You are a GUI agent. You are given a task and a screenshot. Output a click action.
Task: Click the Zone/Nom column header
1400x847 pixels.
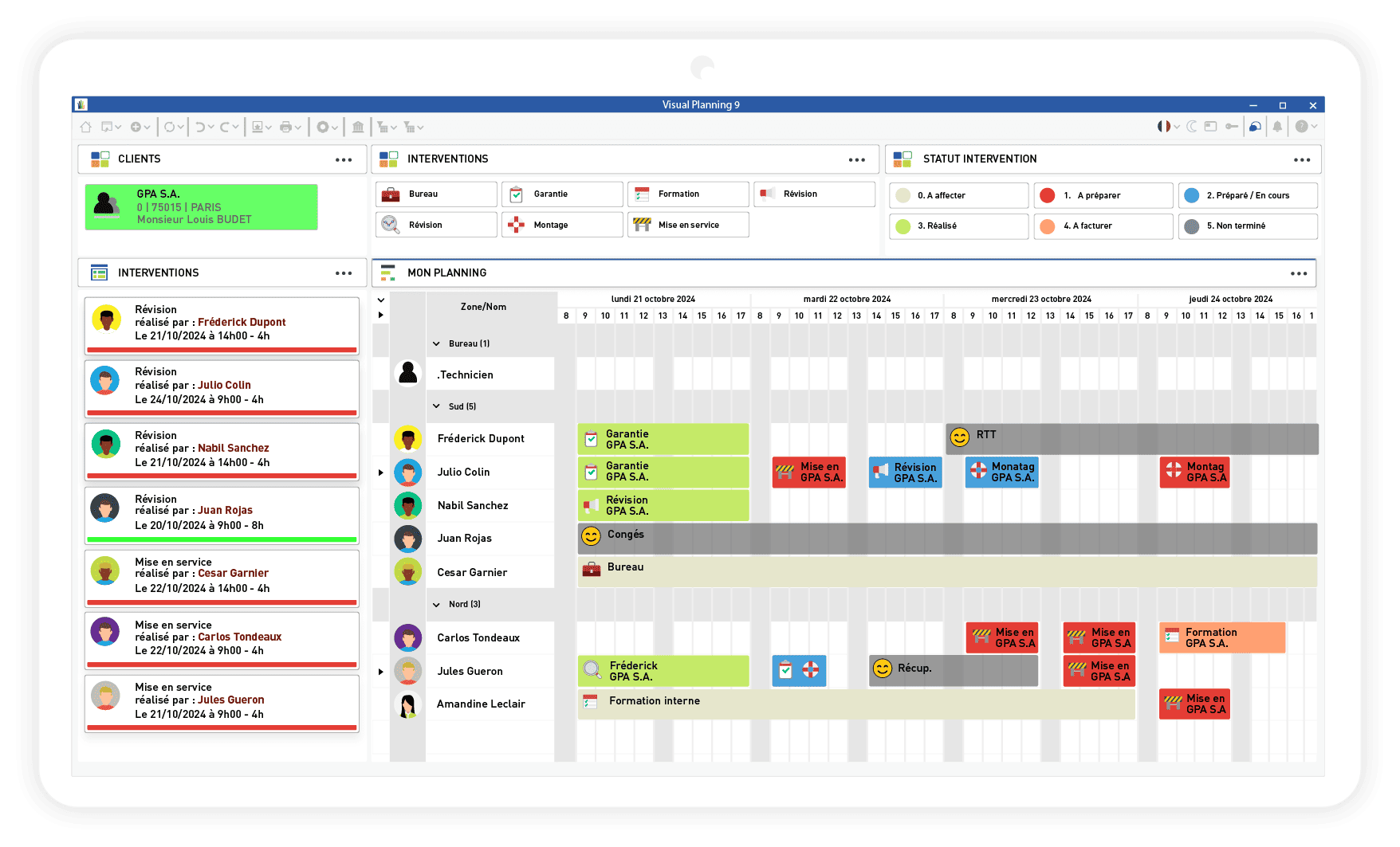coord(483,307)
